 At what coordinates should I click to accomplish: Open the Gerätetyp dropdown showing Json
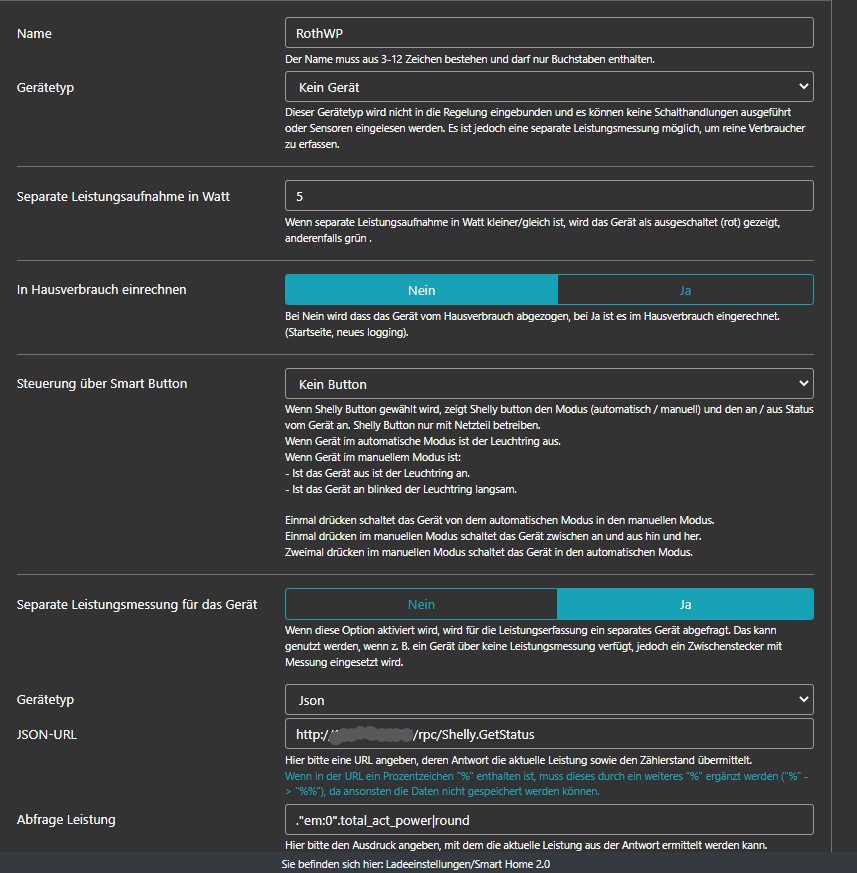tap(548, 700)
